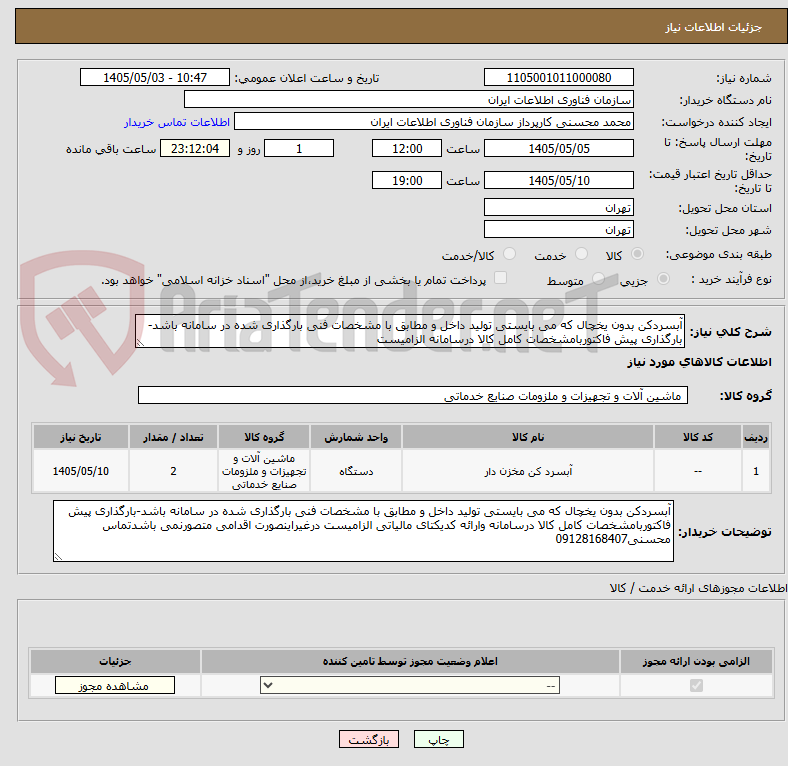
Task: Click the delivery city field تهران
Action: [x=558, y=229]
